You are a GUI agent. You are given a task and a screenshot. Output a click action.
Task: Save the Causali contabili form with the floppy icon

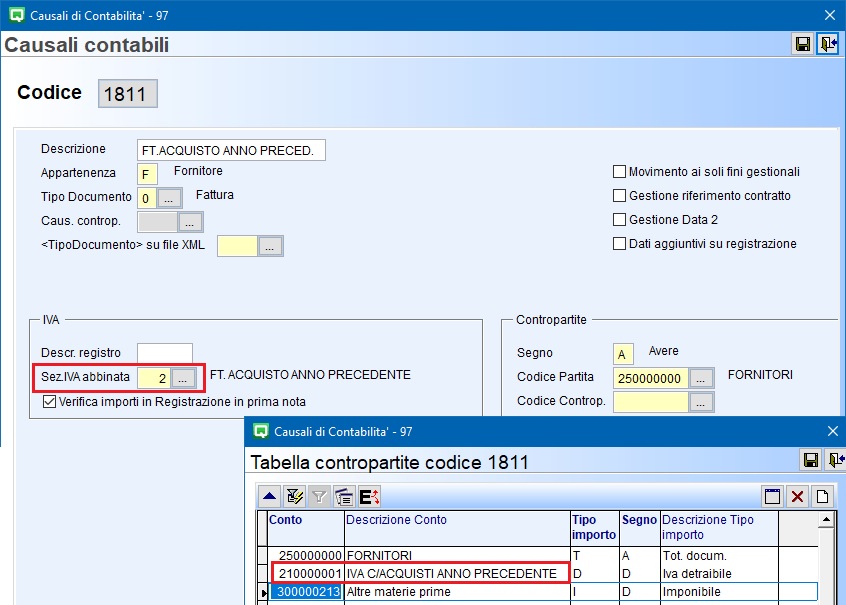click(802, 44)
